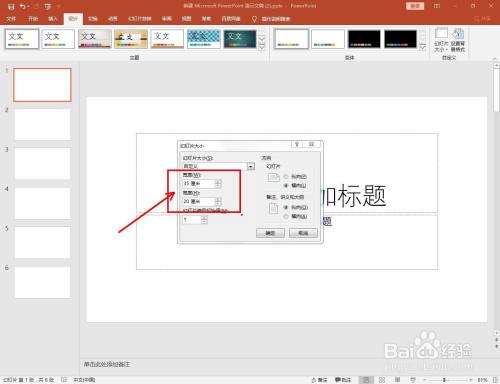Decrease the height value with the down spinner
500x384 pixels.
pyautogui.click(x=218, y=203)
